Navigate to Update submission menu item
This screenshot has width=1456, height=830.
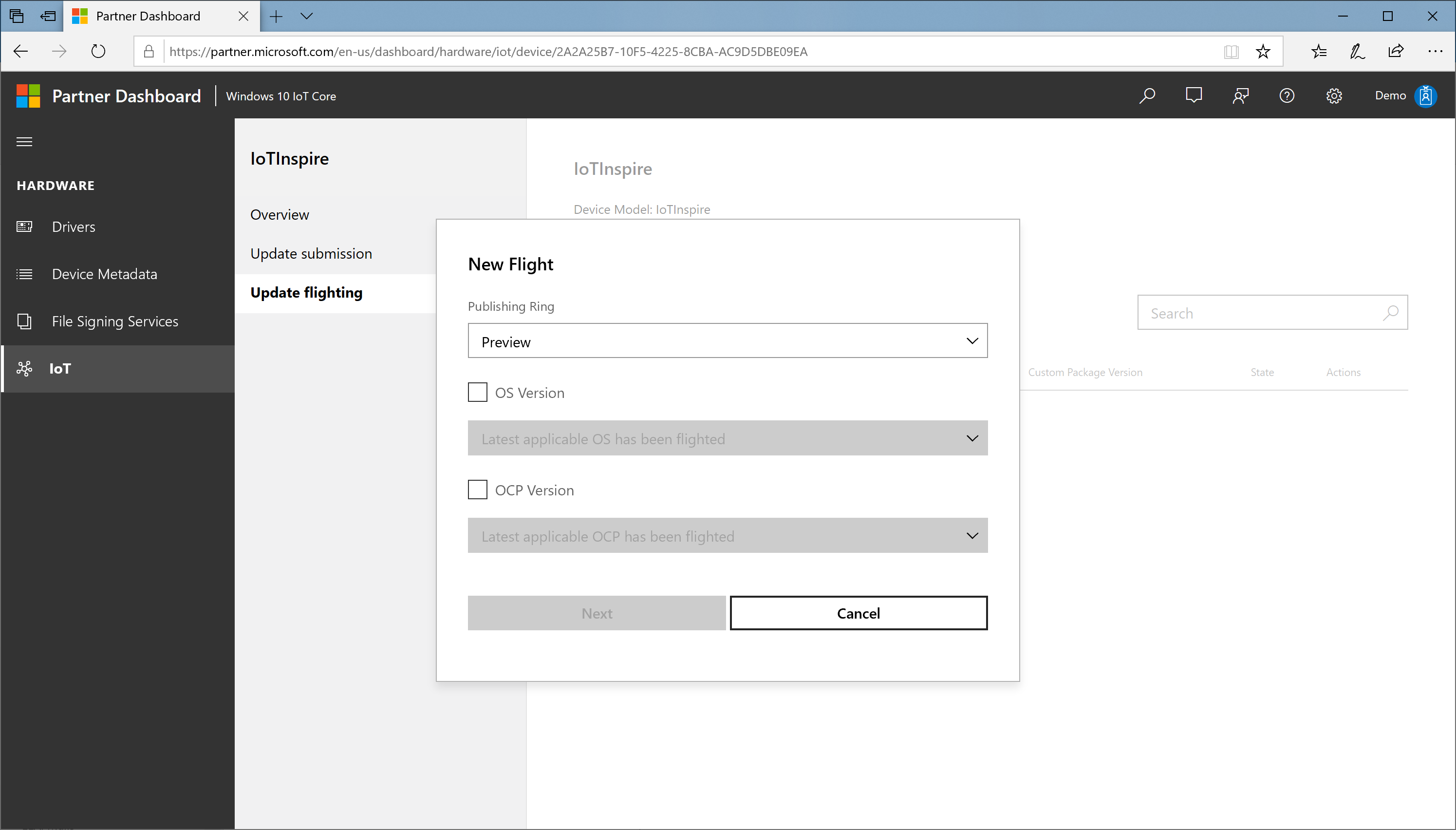(x=311, y=253)
